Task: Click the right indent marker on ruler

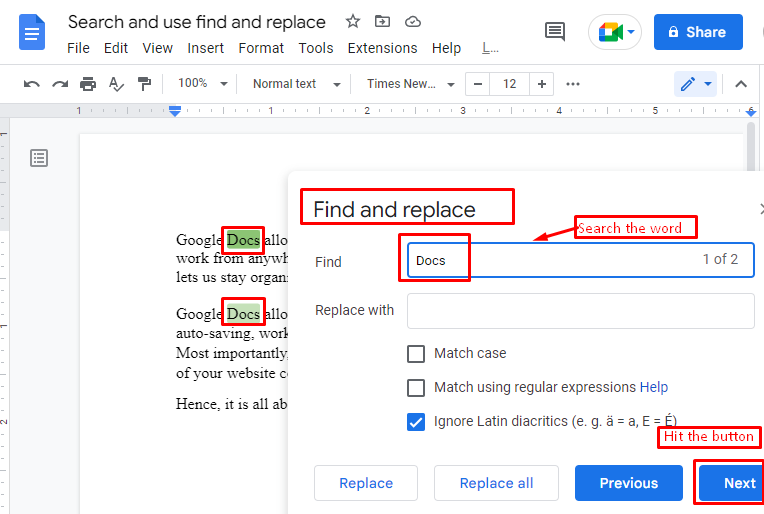Action: (751, 111)
